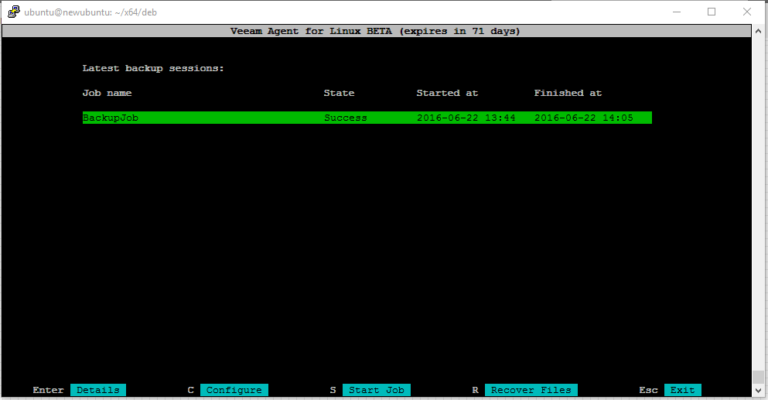Click the Esc key hint label
This screenshot has height=400, width=768.
point(648,390)
